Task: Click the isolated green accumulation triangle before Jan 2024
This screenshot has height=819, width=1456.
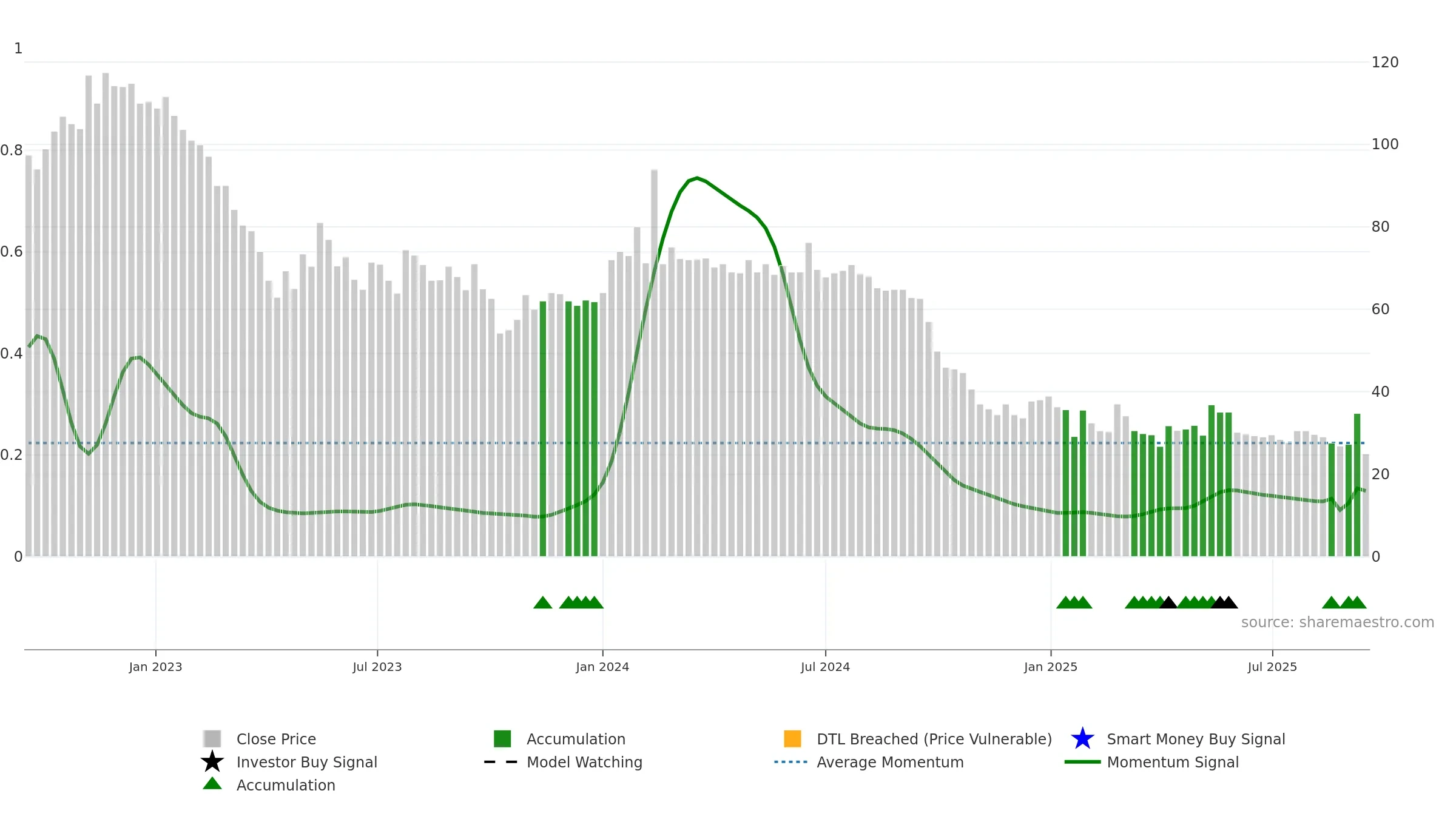Action: click(x=543, y=602)
